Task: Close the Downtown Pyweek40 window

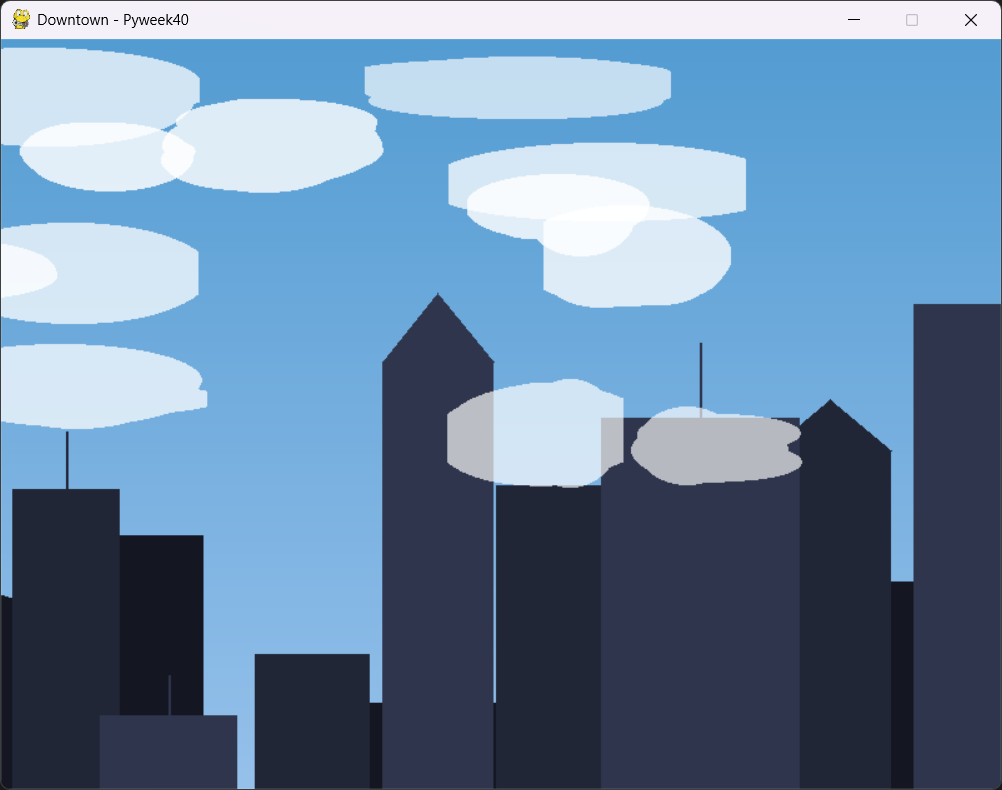Action: coord(970,20)
